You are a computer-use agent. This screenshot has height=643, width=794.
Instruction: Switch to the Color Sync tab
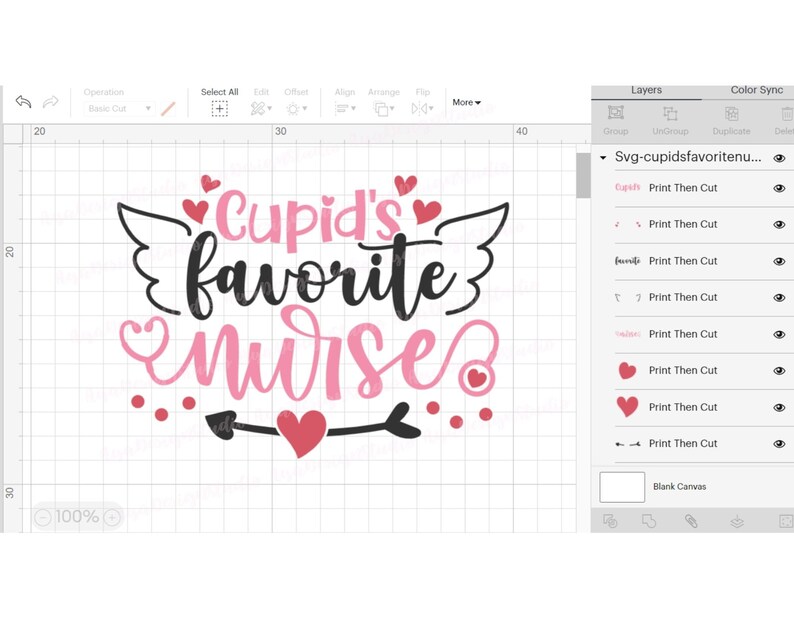click(757, 90)
